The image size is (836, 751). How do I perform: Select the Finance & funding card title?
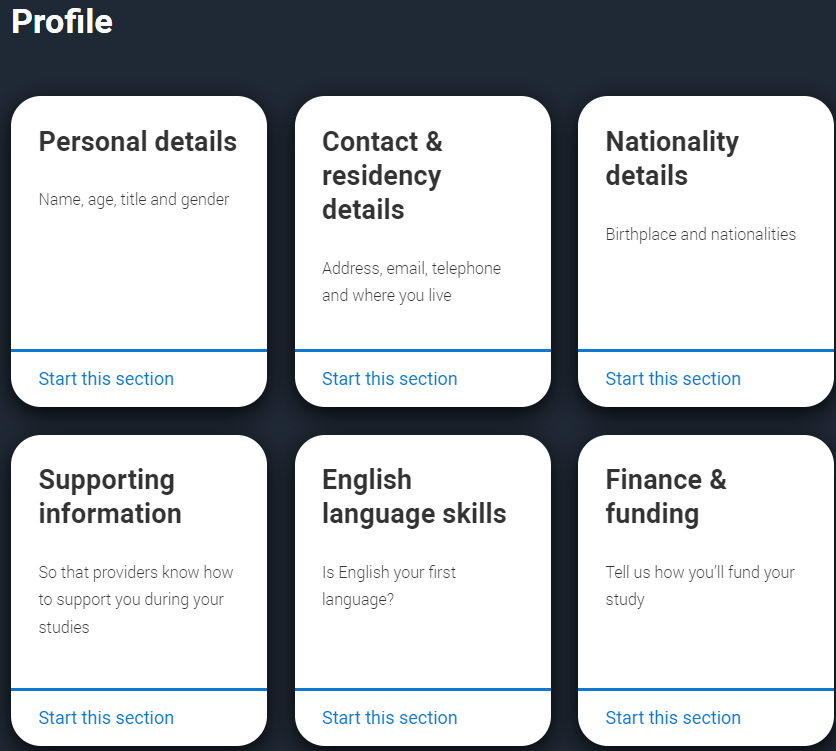click(x=666, y=497)
